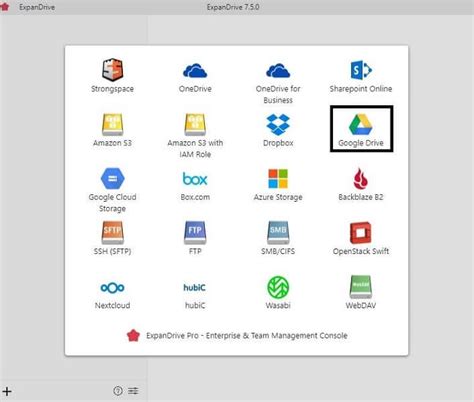Viewport: 474px width, 402px height.
Task: Open the Sharepoint Online connector
Action: (361, 76)
